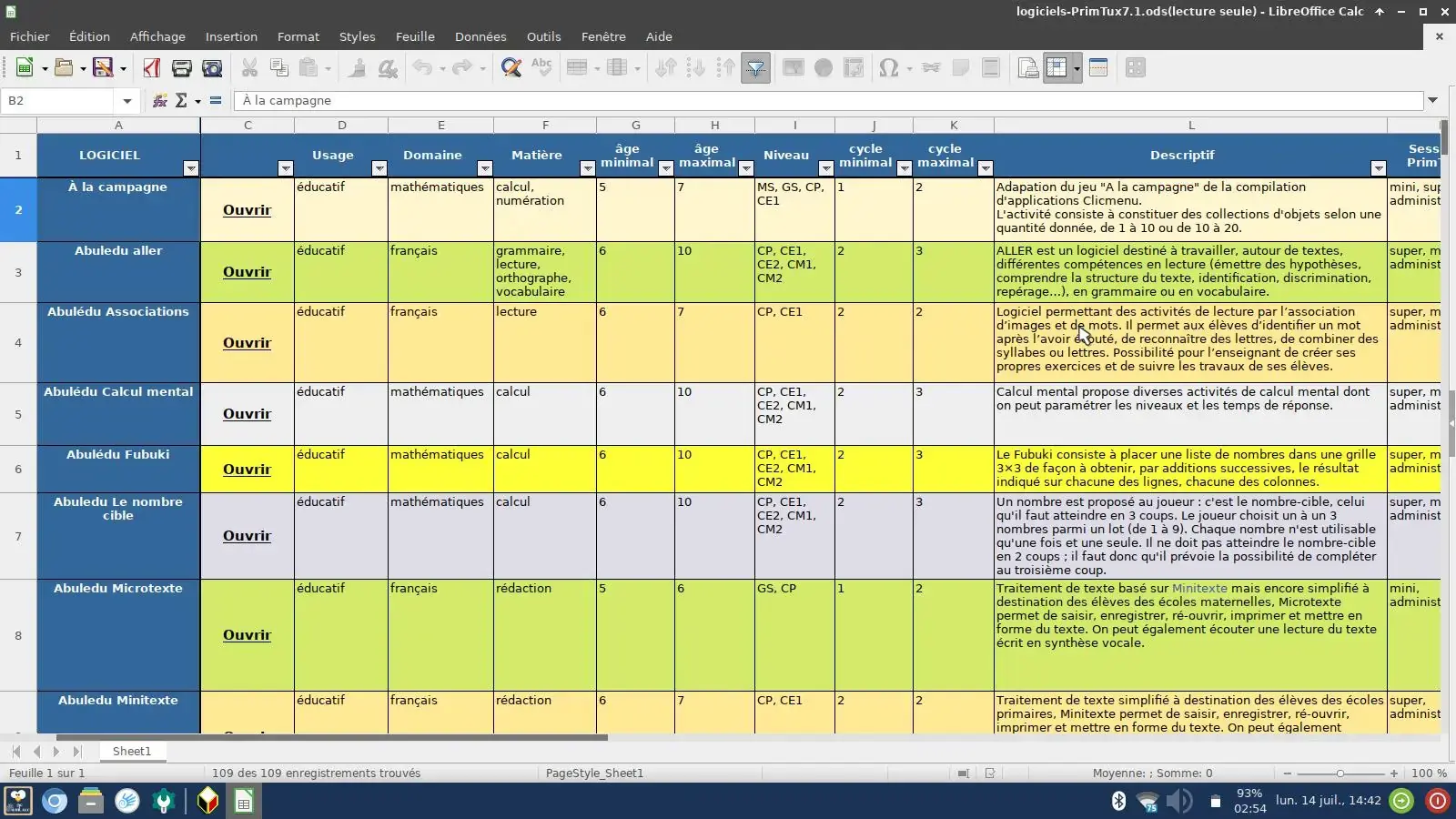
Task: Open the Descriptif column filter dropdown
Action: click(x=1379, y=168)
